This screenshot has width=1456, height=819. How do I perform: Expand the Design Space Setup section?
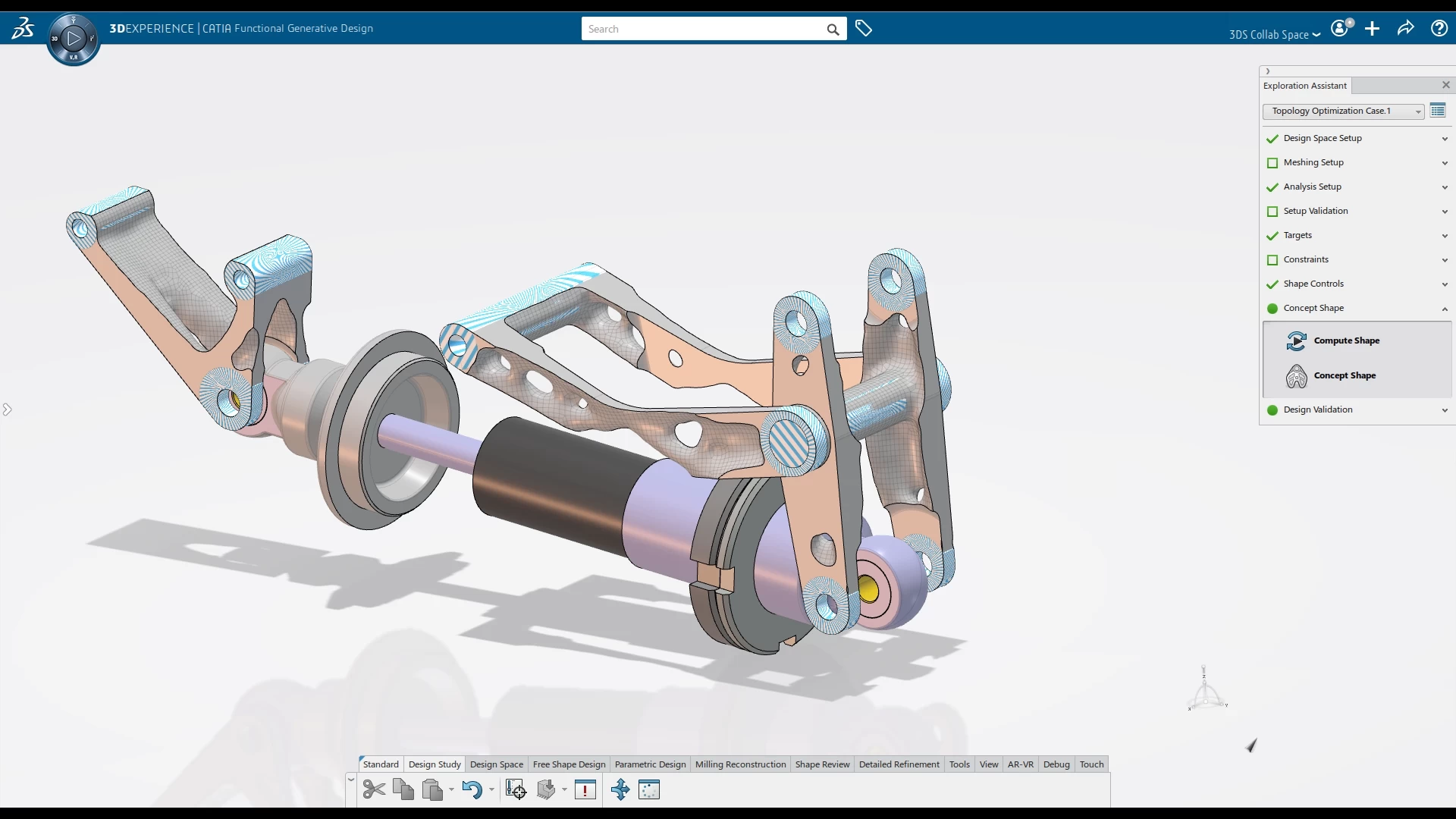pyautogui.click(x=1445, y=139)
